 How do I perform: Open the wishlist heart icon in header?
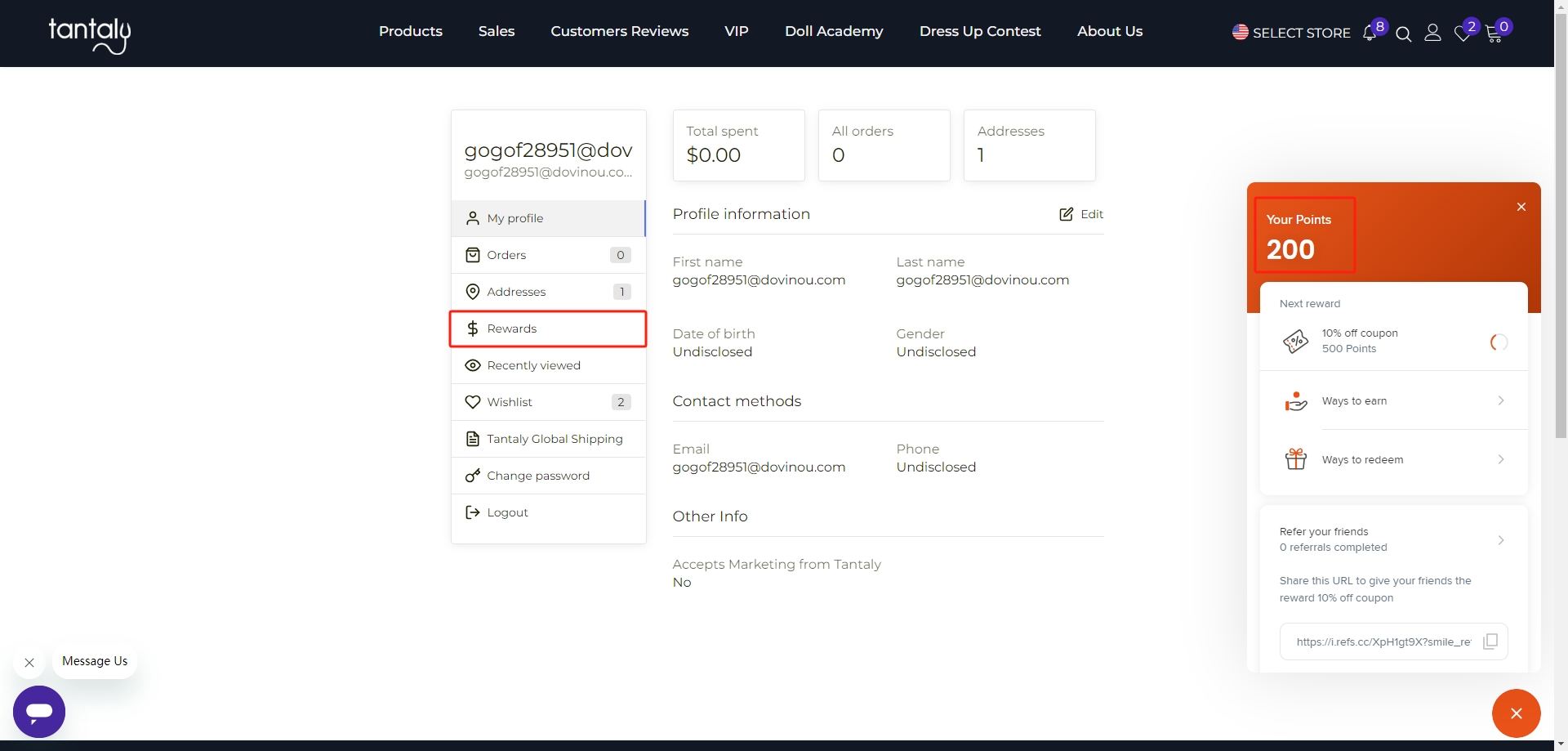(x=1462, y=34)
